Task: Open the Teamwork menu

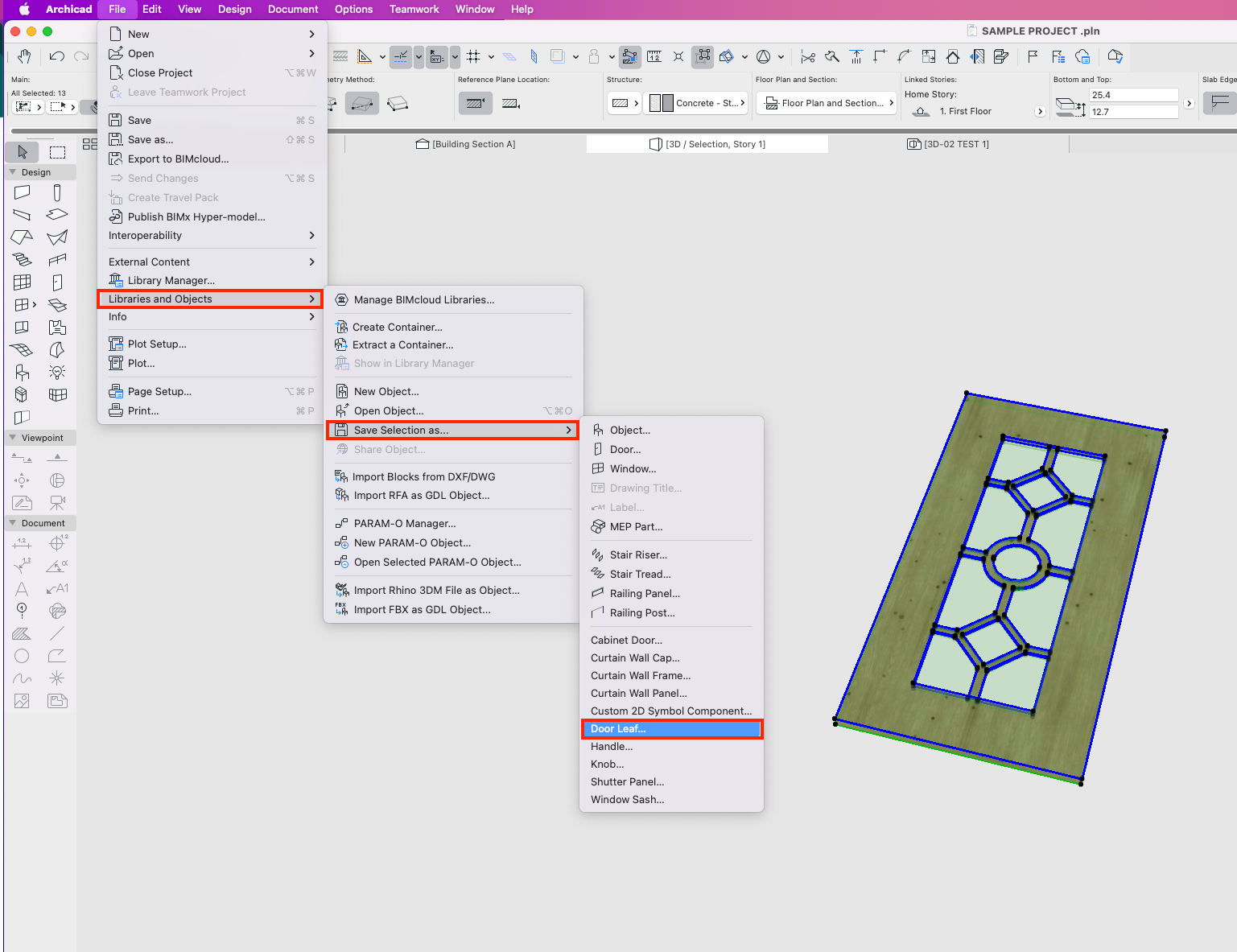Action: pos(414,9)
